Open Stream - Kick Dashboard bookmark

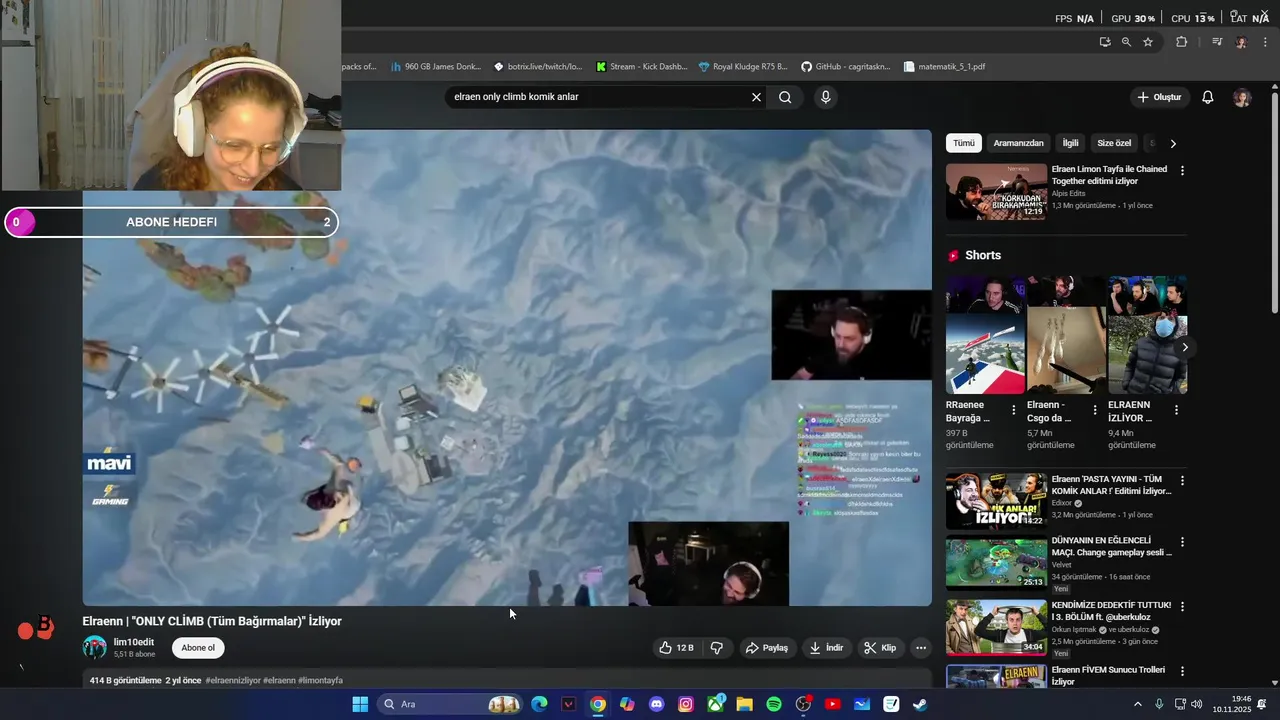pos(641,67)
